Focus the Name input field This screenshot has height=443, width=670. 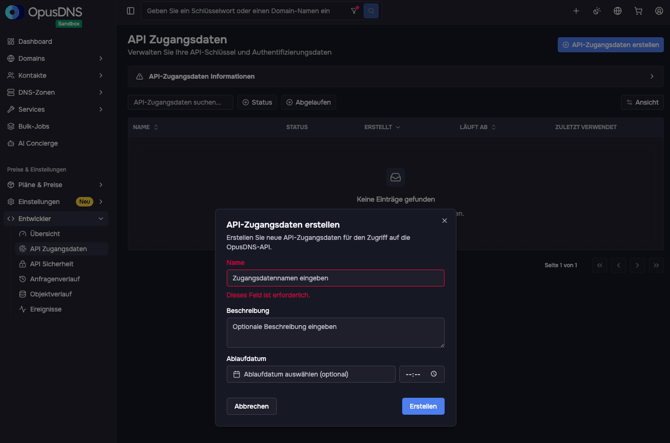pyautogui.click(x=335, y=278)
